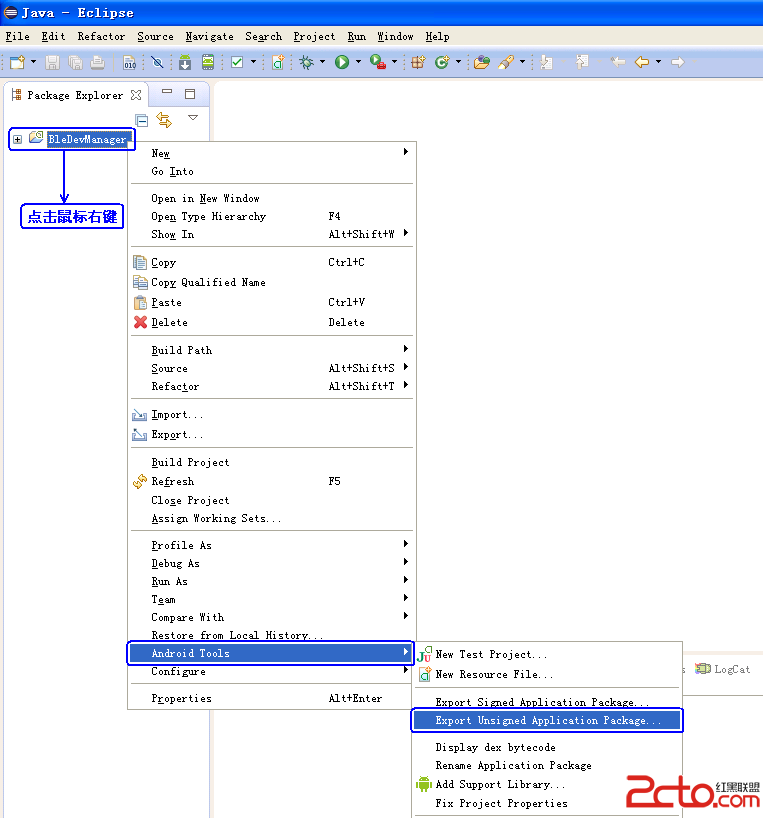Select Android Tools menu entry
This screenshot has height=818, width=763.
(271, 653)
